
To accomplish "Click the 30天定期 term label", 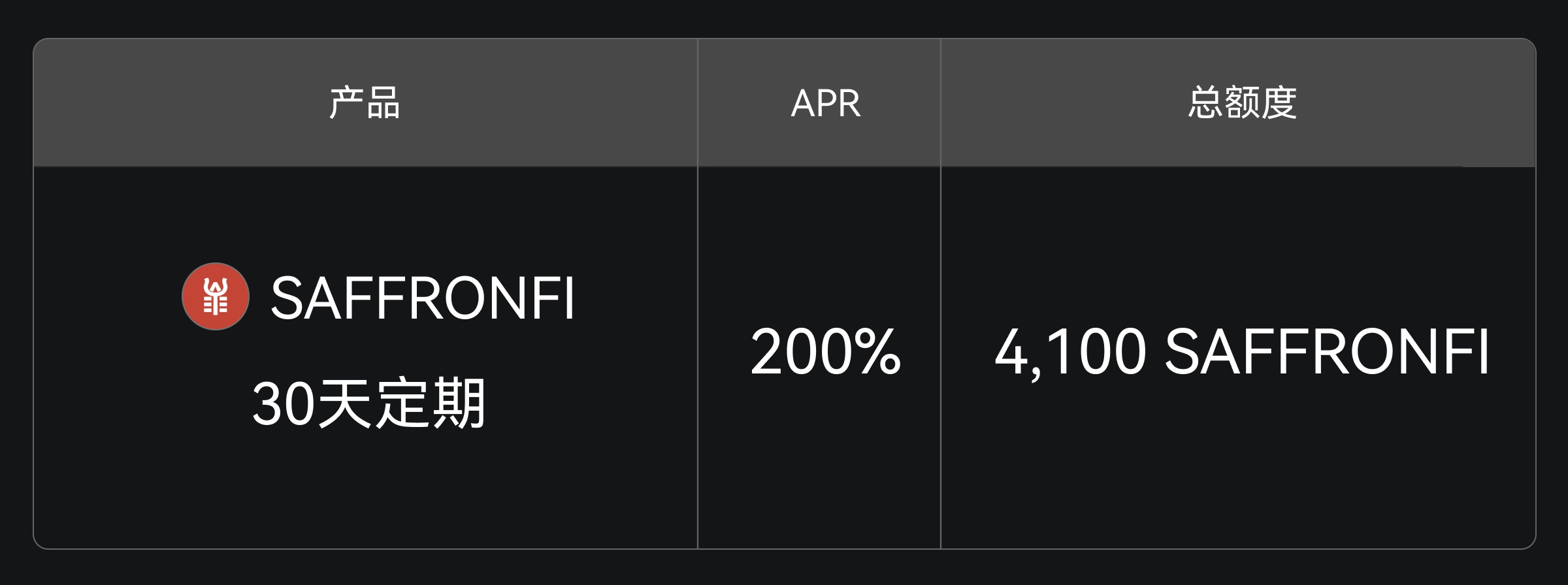I will 368,403.
